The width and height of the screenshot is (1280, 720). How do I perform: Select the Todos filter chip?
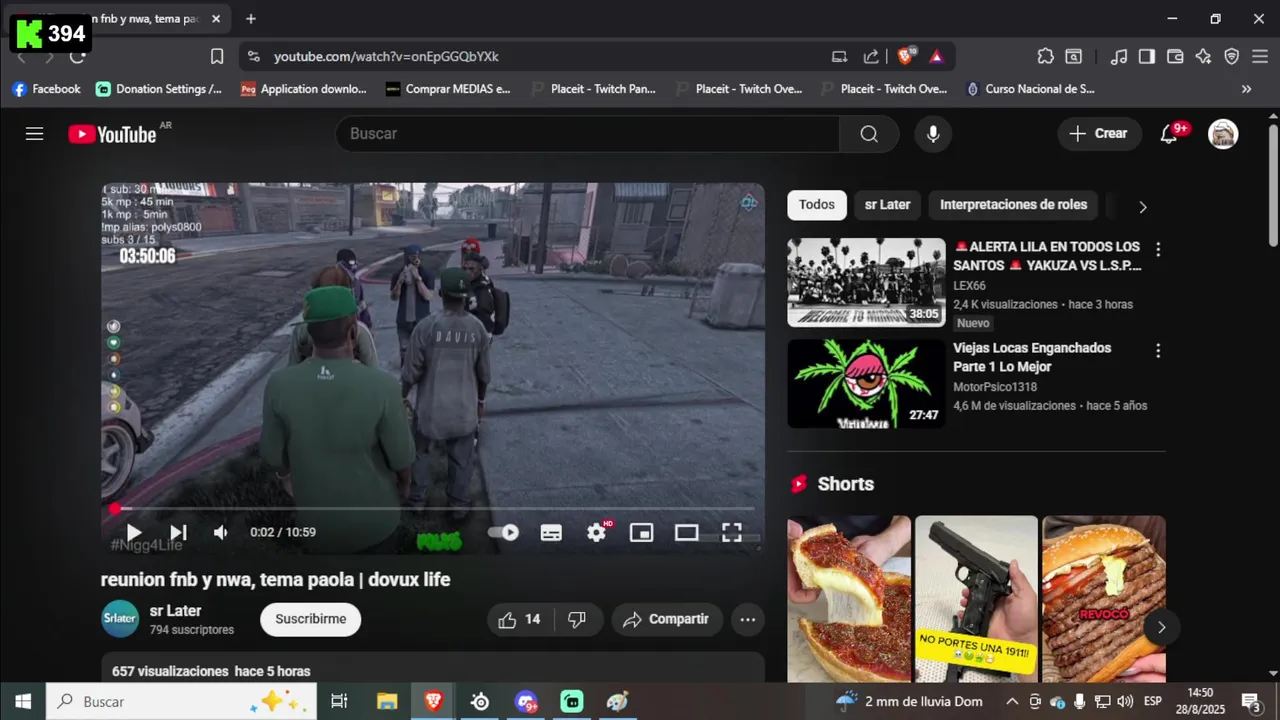coord(816,205)
